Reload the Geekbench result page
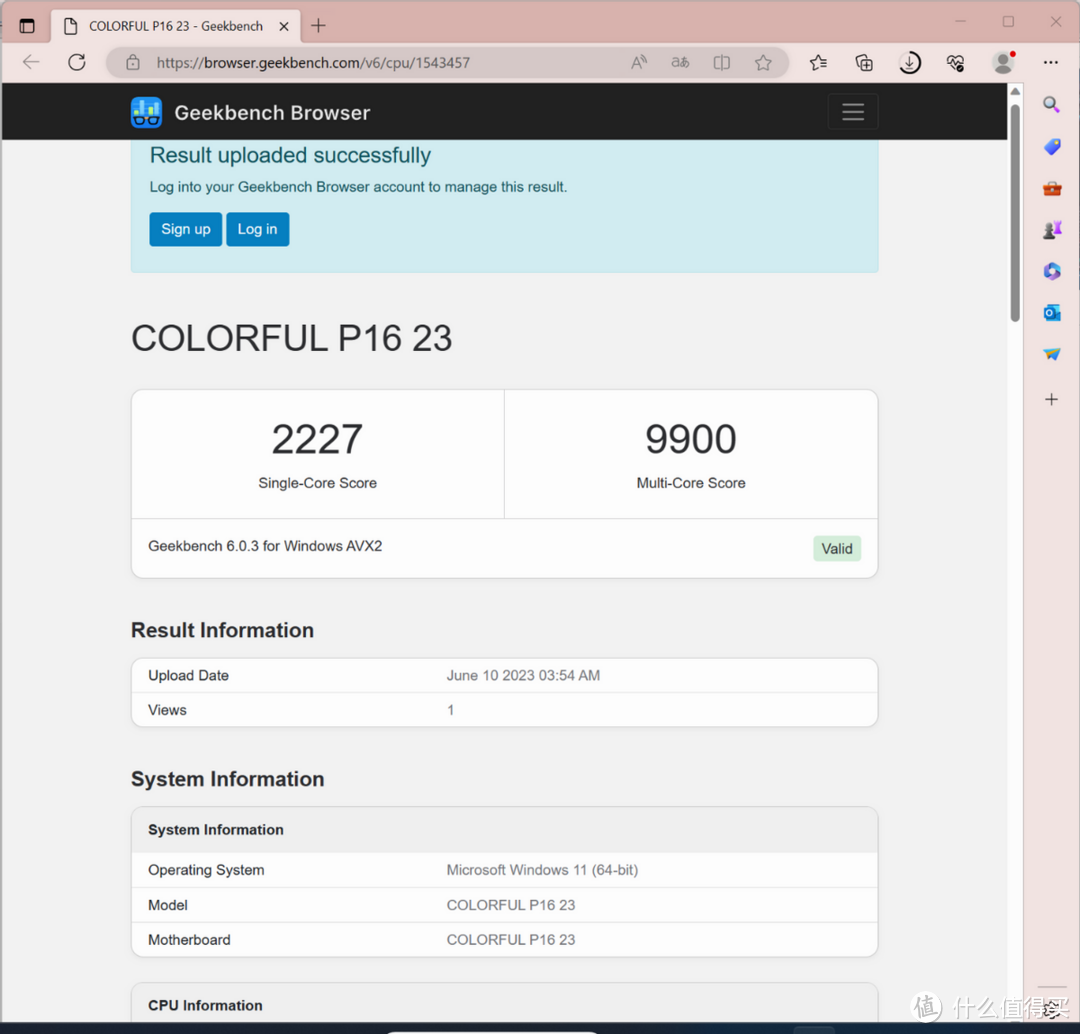 pos(77,63)
